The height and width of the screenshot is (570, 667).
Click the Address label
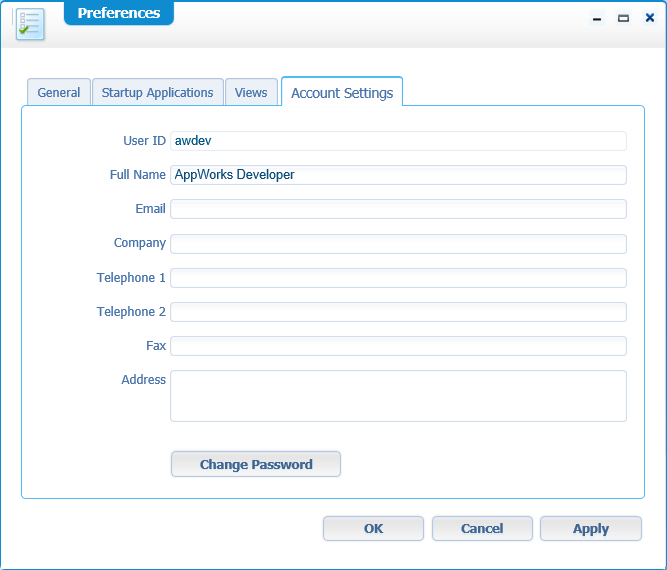pos(143,380)
